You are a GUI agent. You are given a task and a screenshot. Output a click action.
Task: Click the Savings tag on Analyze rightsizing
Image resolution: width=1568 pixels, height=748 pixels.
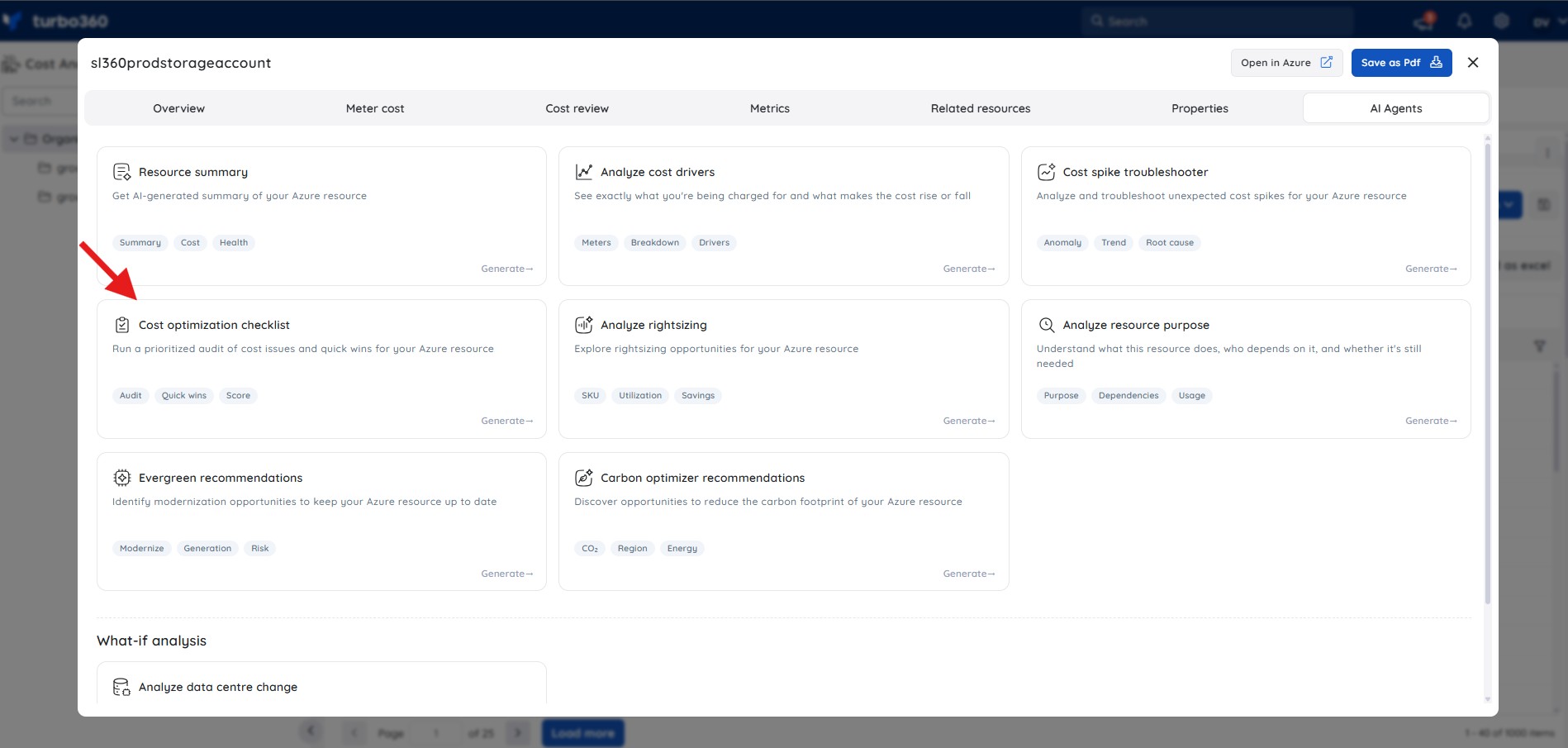click(698, 395)
